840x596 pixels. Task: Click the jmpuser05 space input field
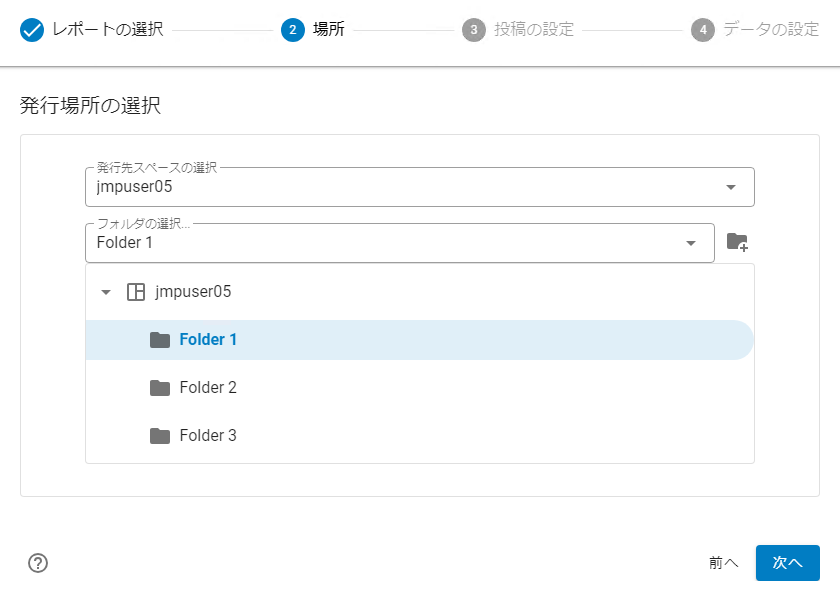300,186
